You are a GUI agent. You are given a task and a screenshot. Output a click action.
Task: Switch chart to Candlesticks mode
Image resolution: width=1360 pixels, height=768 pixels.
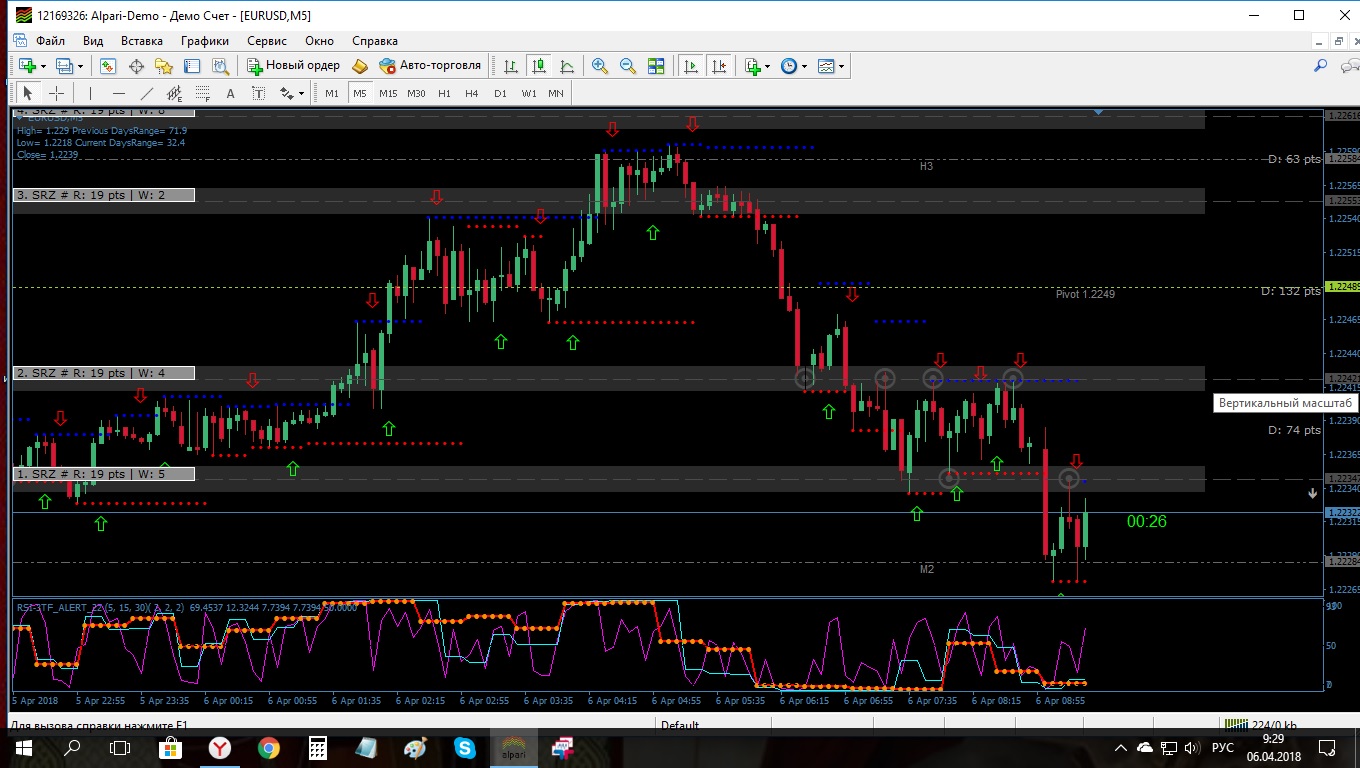539,66
